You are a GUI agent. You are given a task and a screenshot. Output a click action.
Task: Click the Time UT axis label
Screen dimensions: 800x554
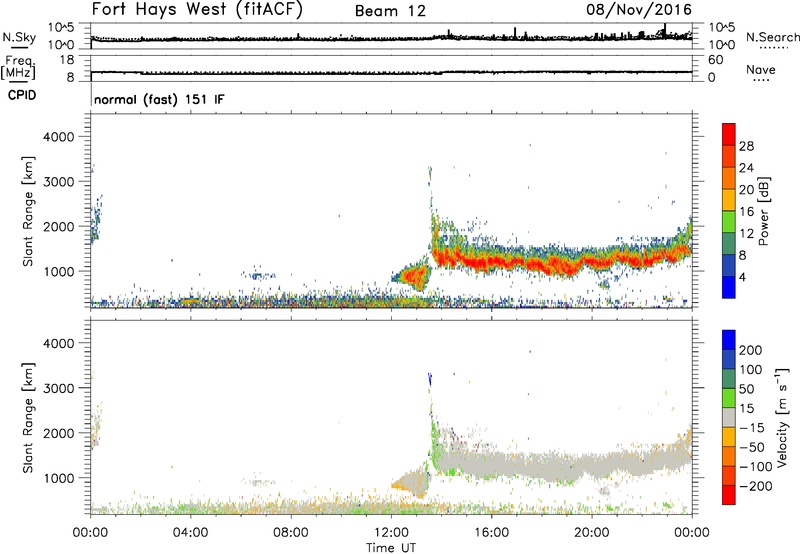click(391, 548)
